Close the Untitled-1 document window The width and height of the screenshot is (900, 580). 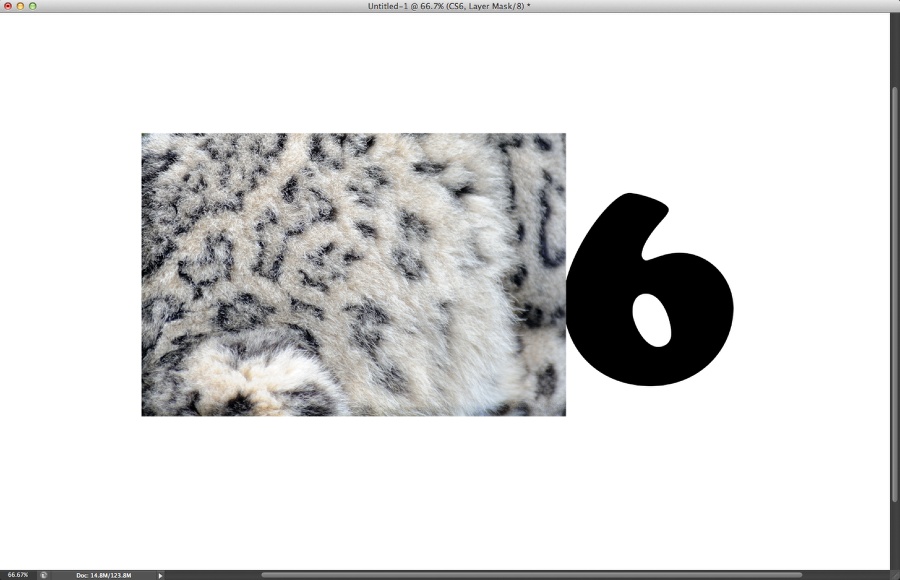point(7,6)
